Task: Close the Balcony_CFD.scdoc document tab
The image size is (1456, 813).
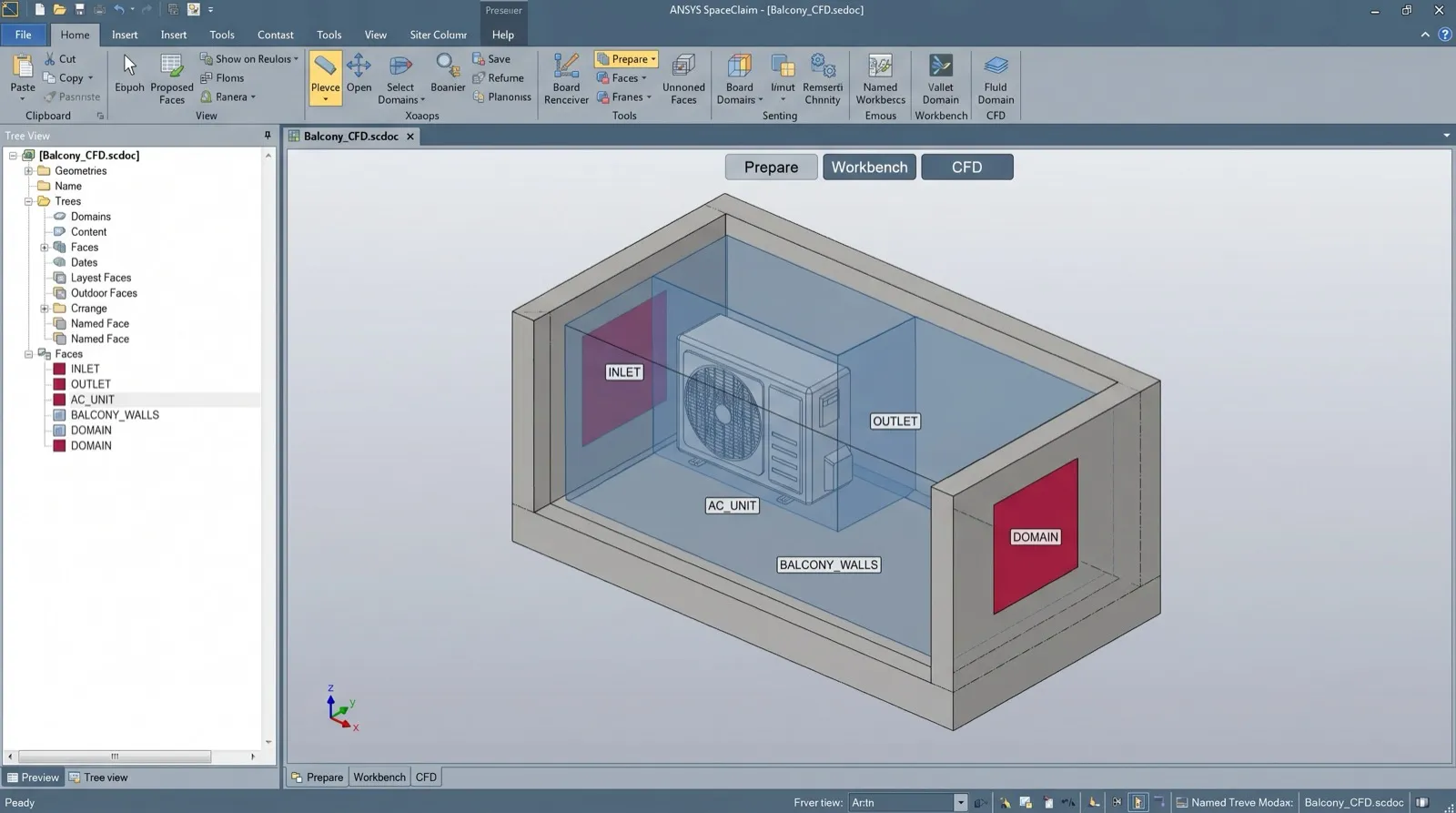Action: pyautogui.click(x=410, y=137)
